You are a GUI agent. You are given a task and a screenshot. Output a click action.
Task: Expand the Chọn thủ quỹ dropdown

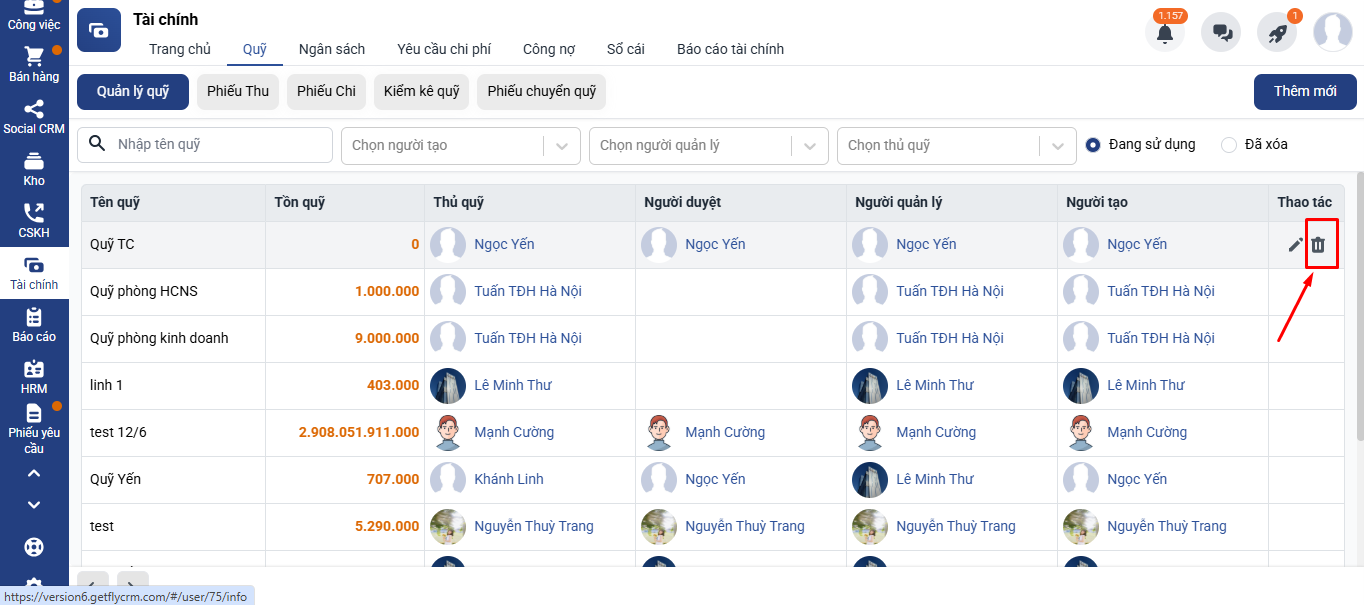[x=956, y=145]
